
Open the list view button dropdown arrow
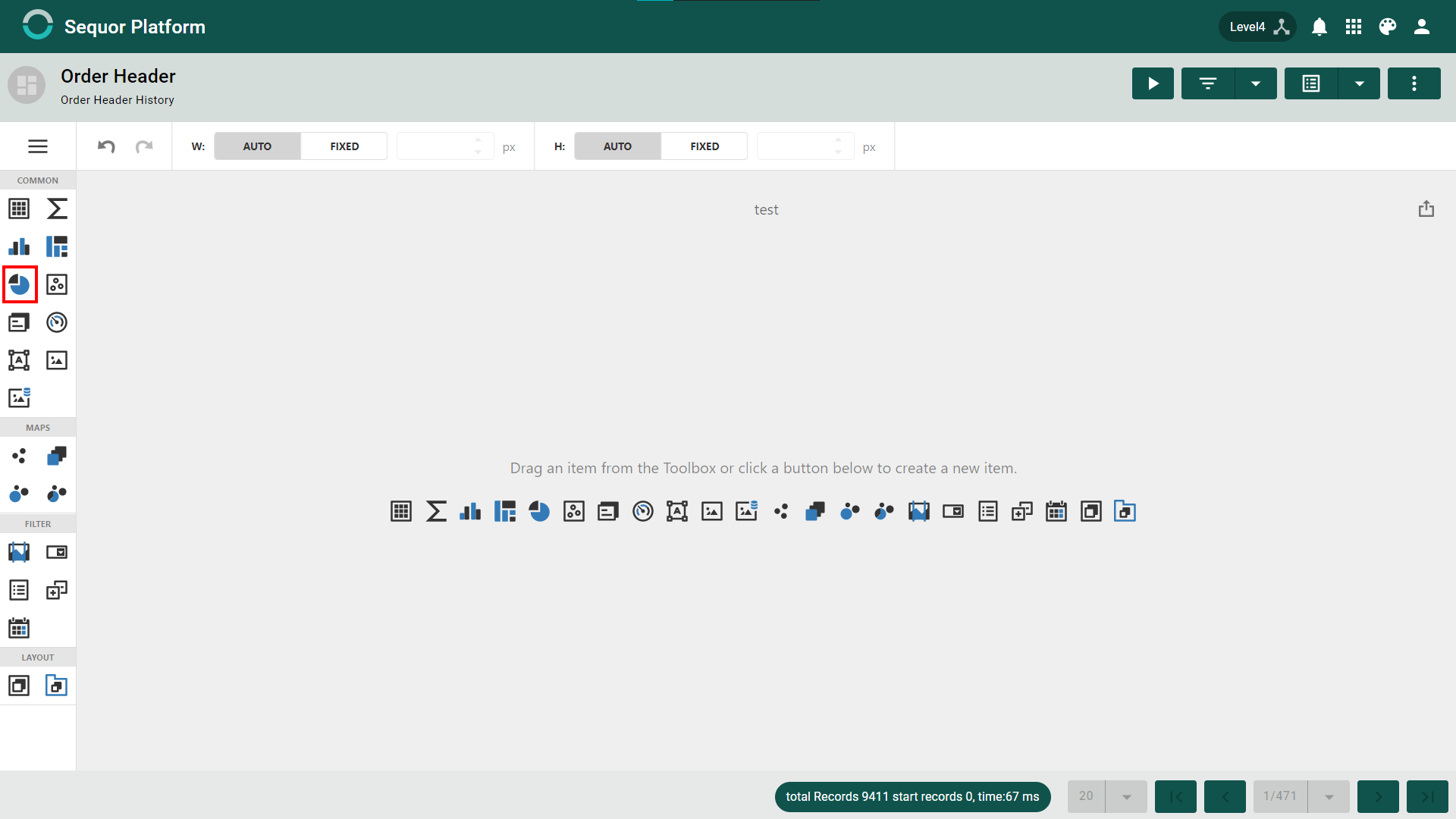(x=1360, y=83)
